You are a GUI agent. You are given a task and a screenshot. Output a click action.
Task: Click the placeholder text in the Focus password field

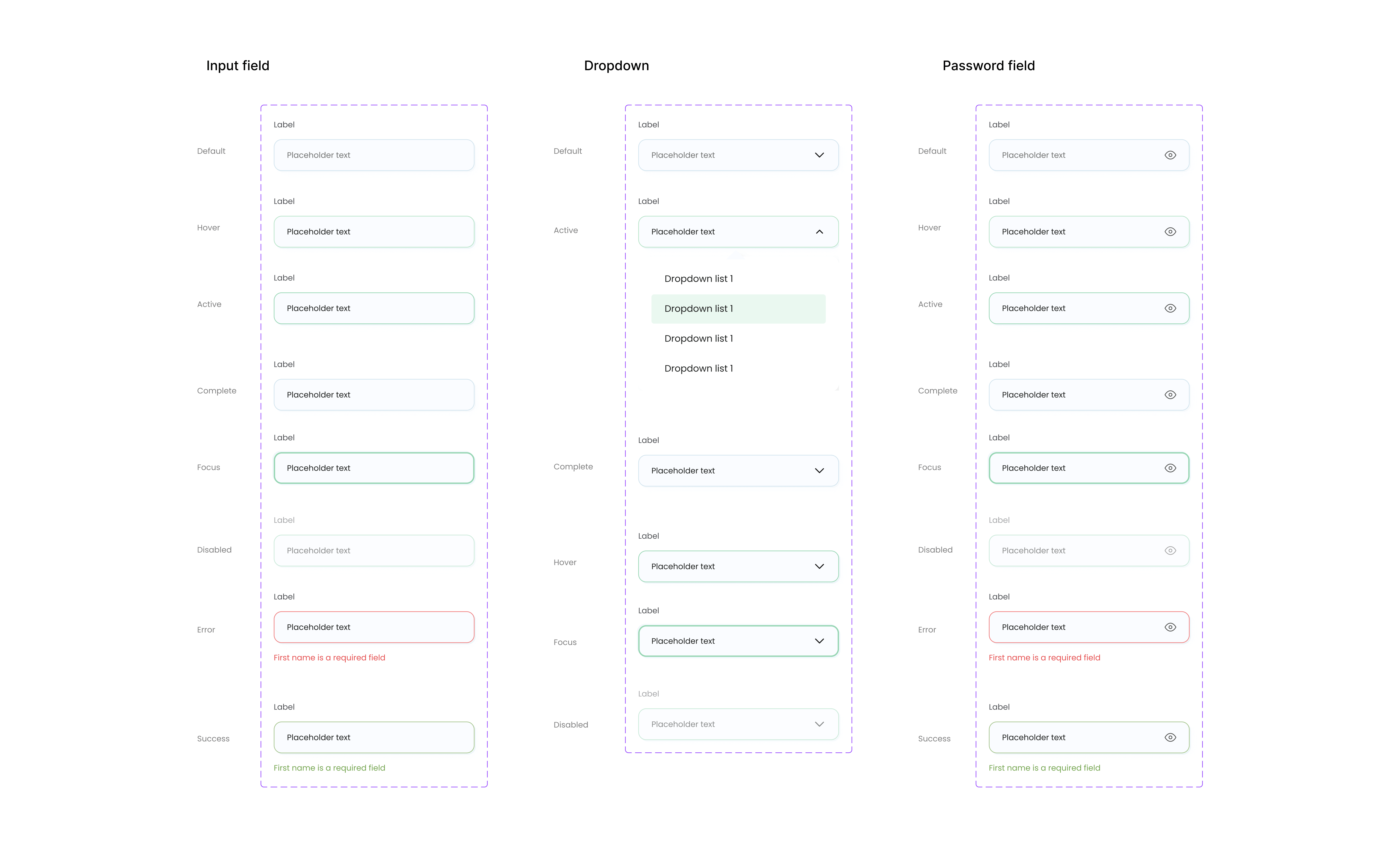[1033, 468]
